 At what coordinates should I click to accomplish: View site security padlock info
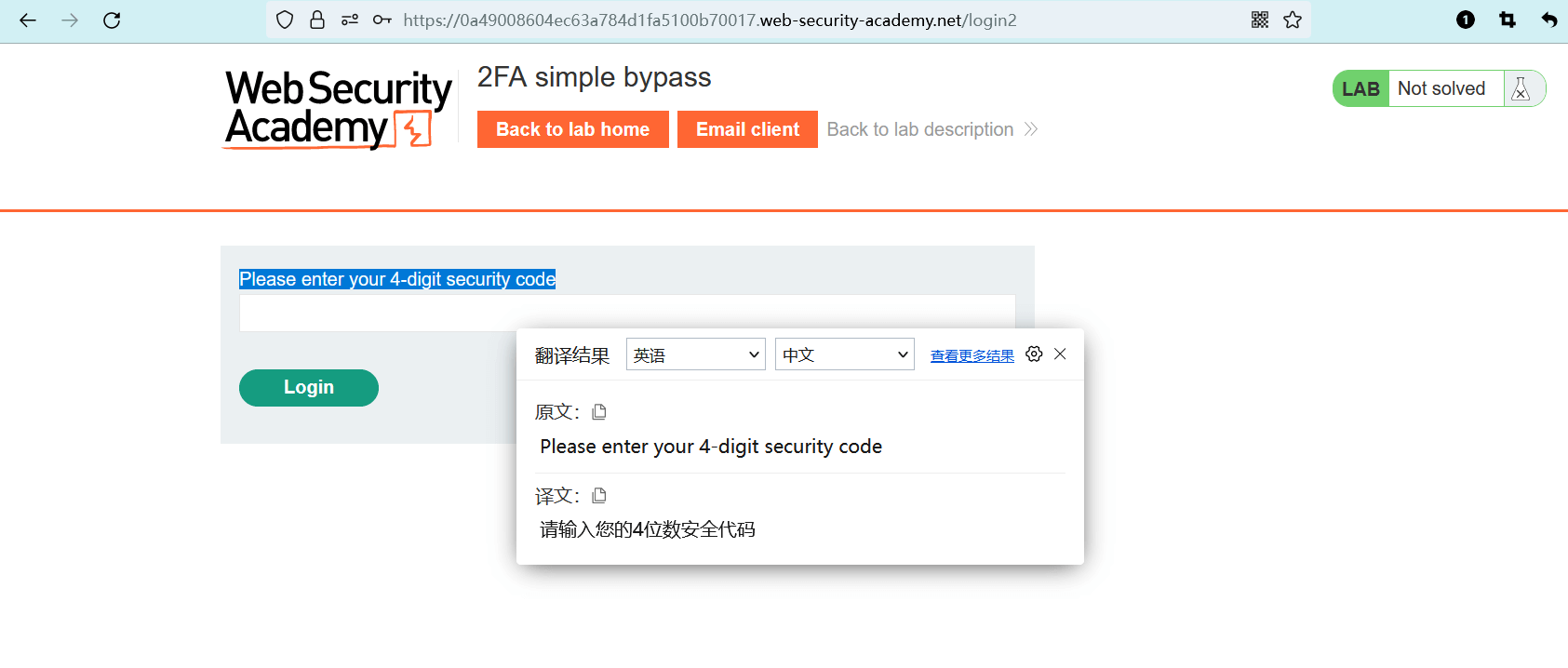317,20
